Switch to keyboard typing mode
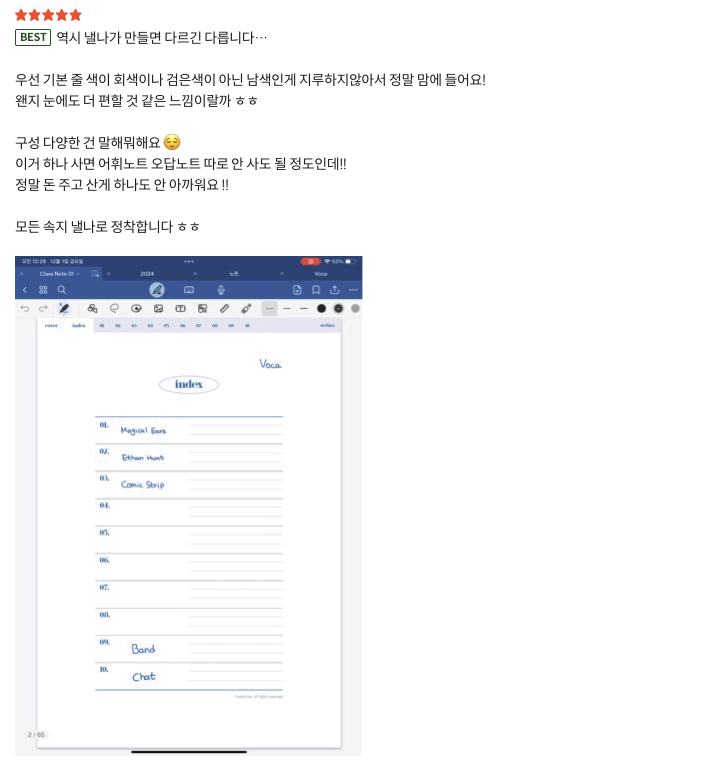Viewport: 713px width, 773px height. pyautogui.click(x=189, y=290)
